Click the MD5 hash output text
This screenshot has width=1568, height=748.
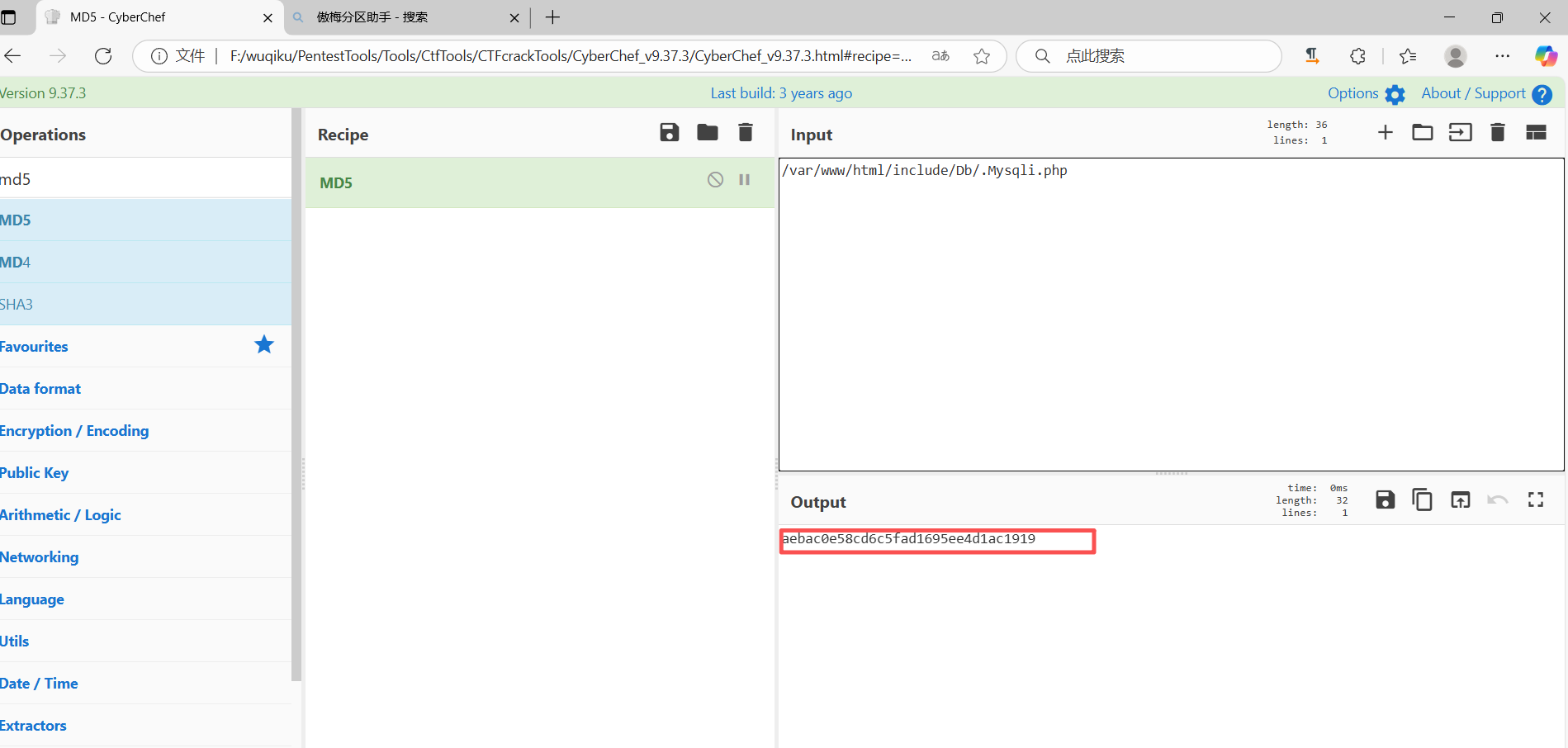[908, 538]
